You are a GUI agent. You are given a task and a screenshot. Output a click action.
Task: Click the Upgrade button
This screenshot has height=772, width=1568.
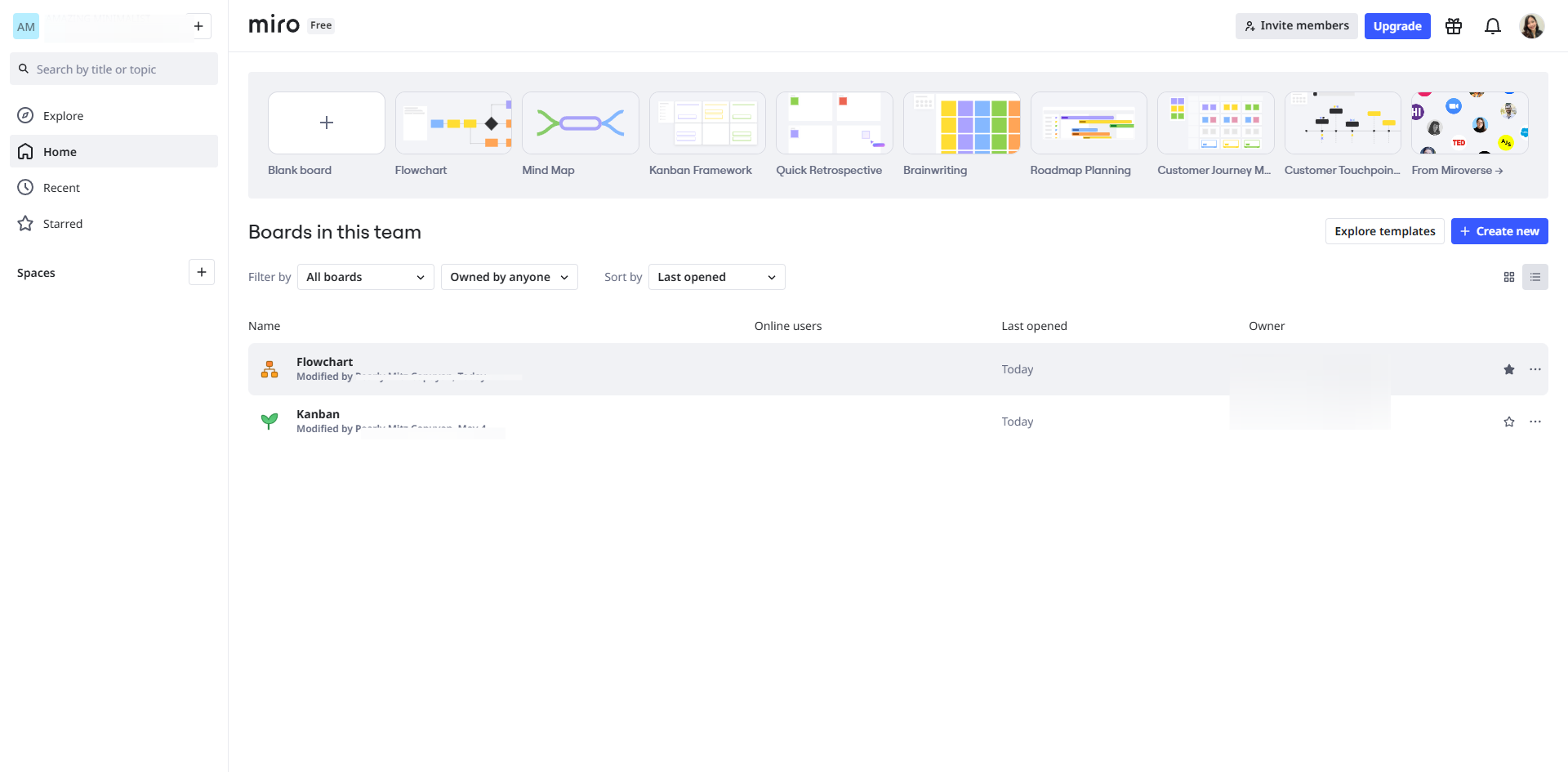1397,26
